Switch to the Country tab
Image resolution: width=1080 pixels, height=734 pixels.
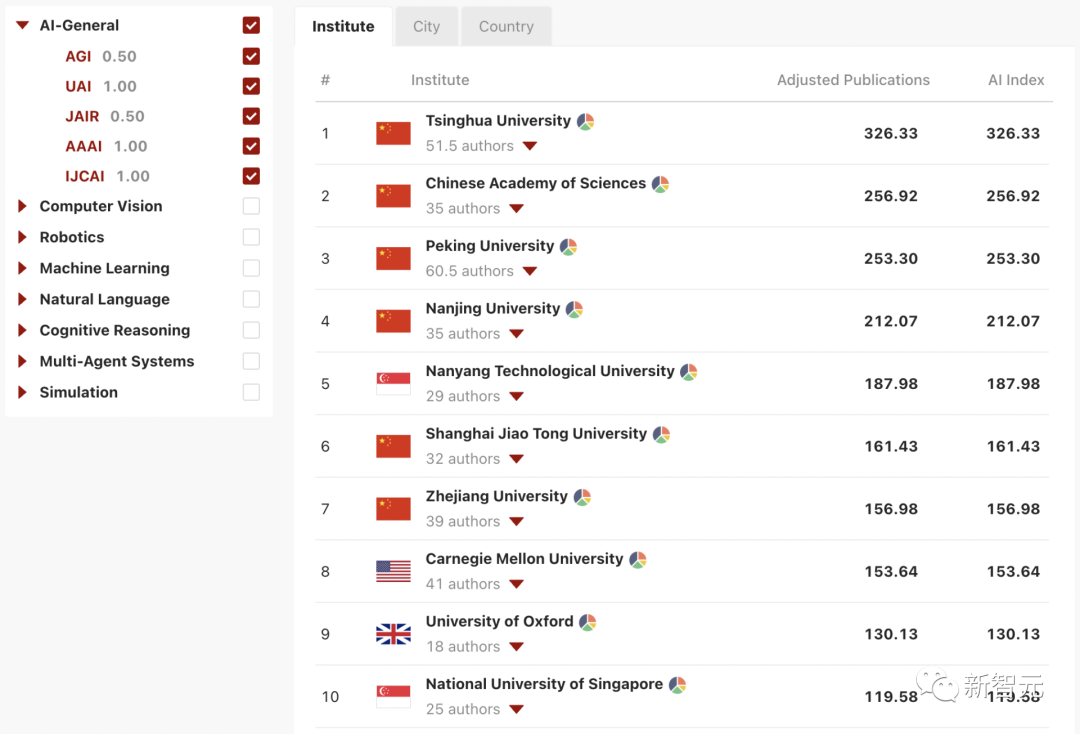[506, 26]
